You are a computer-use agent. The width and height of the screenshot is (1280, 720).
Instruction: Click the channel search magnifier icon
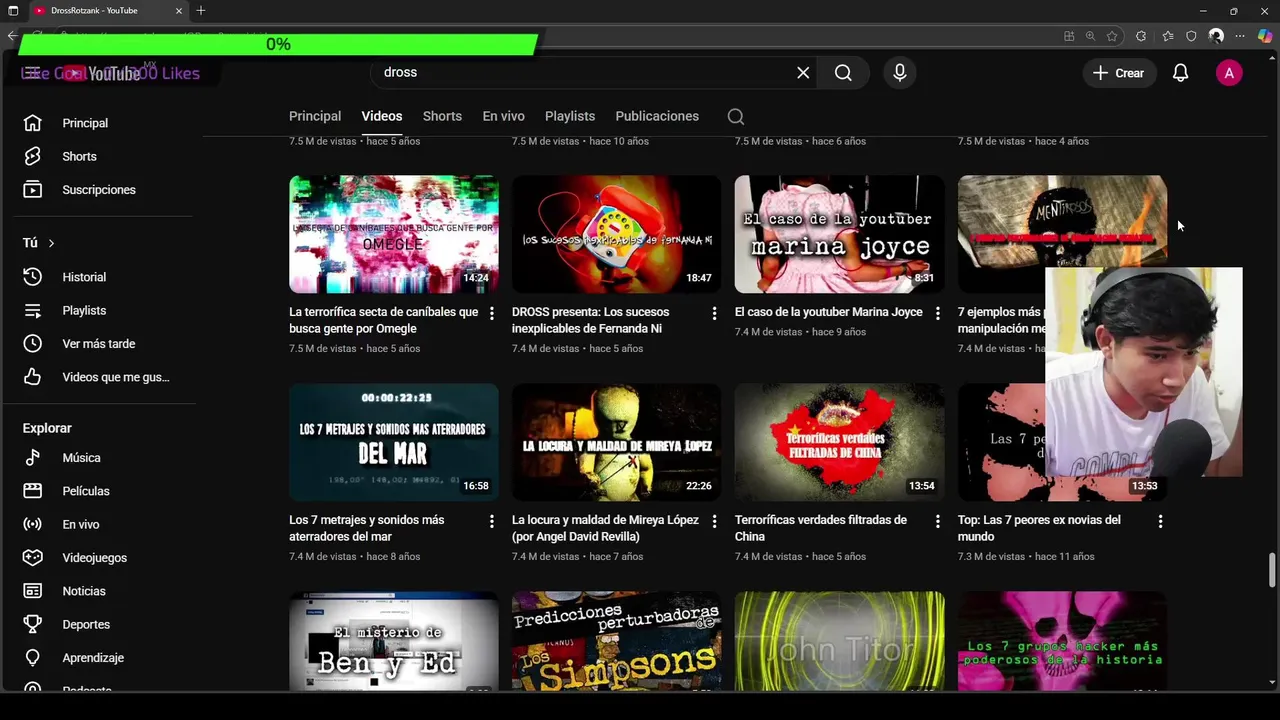(x=736, y=116)
